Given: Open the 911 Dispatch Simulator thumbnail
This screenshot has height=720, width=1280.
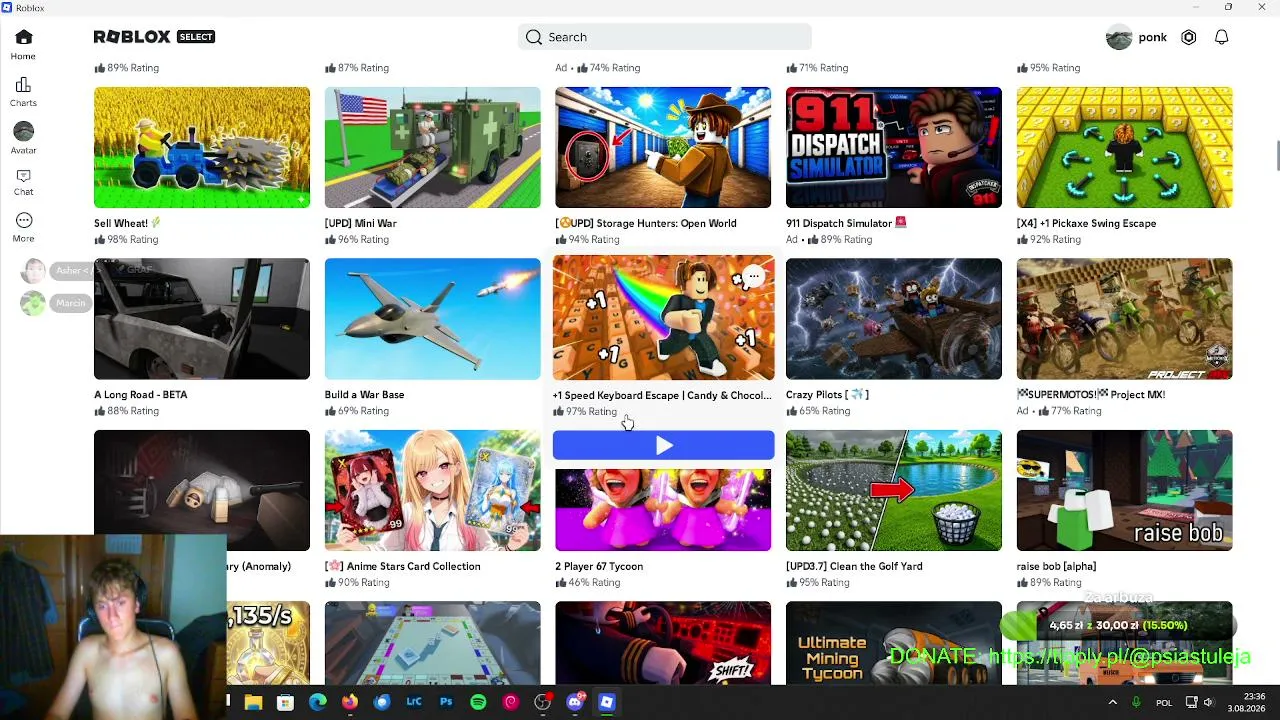Looking at the screenshot, I should pos(893,147).
